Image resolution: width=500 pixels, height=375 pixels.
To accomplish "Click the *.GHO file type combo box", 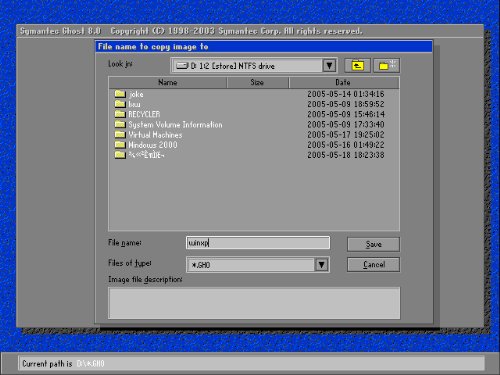I will pyautogui.click(x=258, y=265).
